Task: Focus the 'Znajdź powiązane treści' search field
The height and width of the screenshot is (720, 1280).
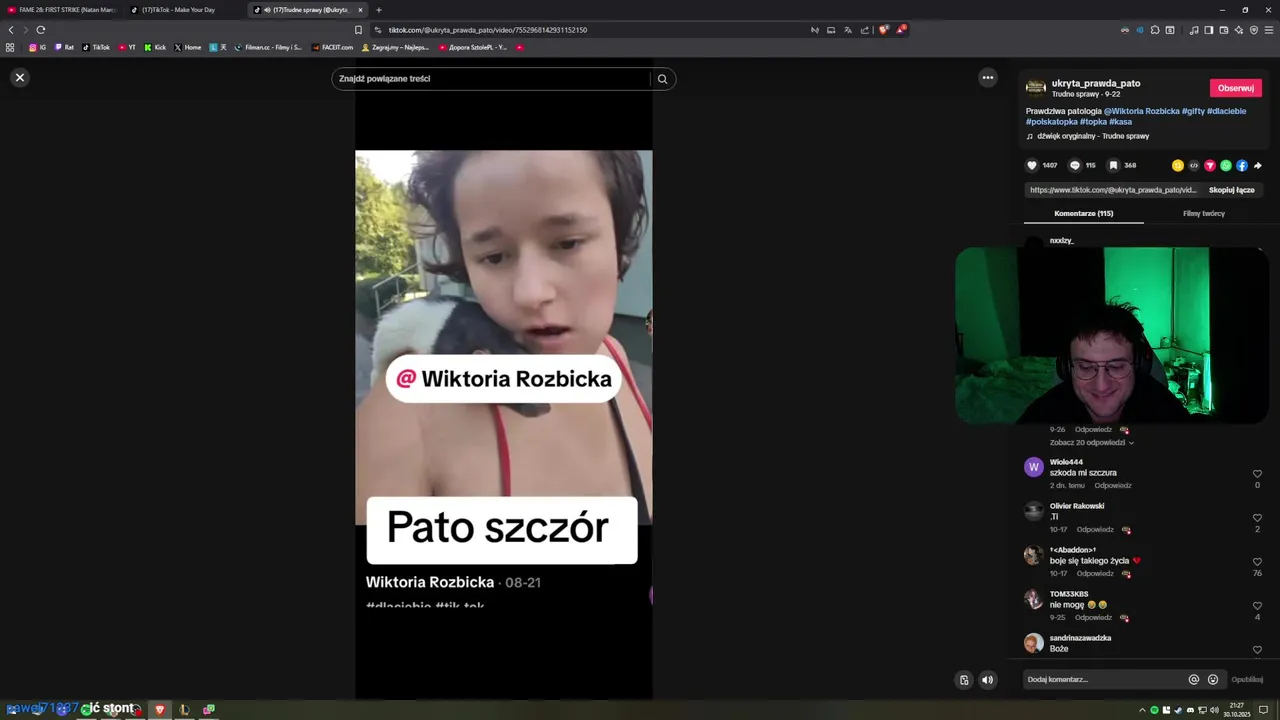Action: click(491, 79)
